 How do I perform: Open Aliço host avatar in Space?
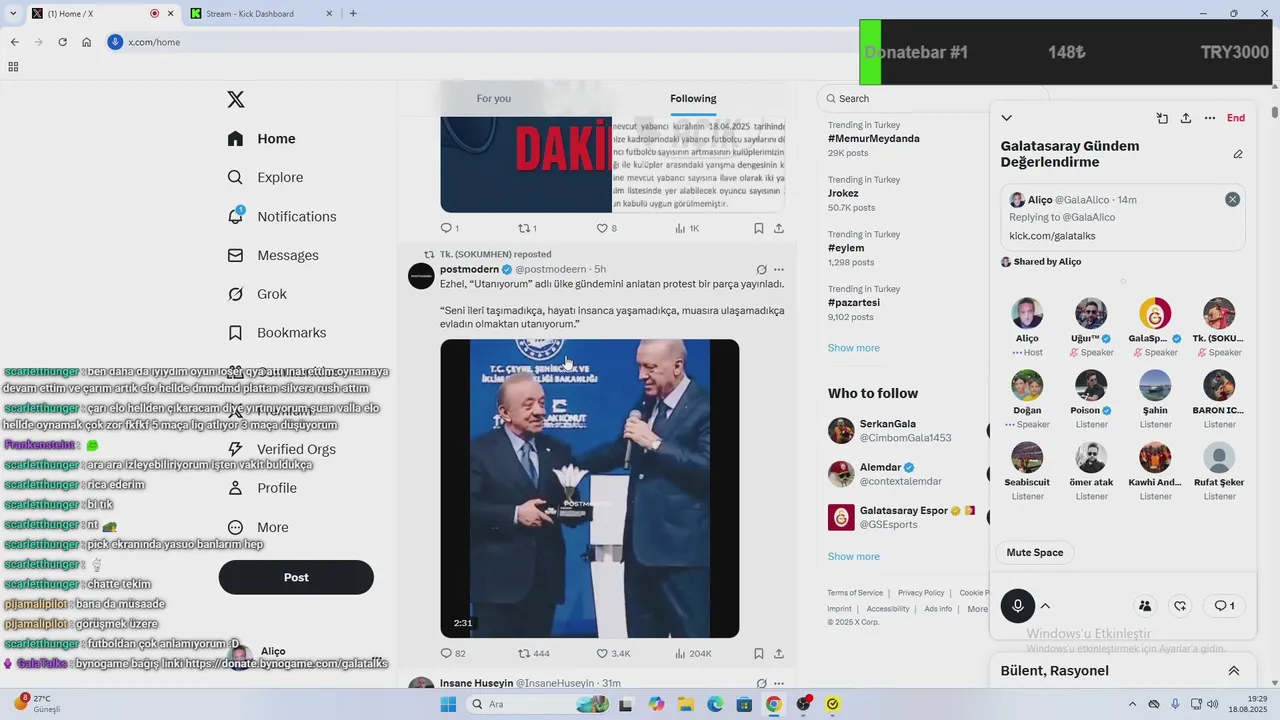1027,313
